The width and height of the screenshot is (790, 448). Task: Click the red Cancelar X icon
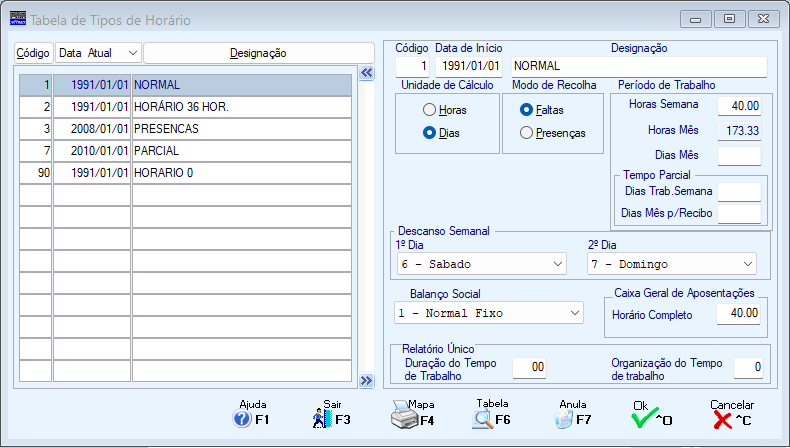pyautogui.click(x=723, y=420)
